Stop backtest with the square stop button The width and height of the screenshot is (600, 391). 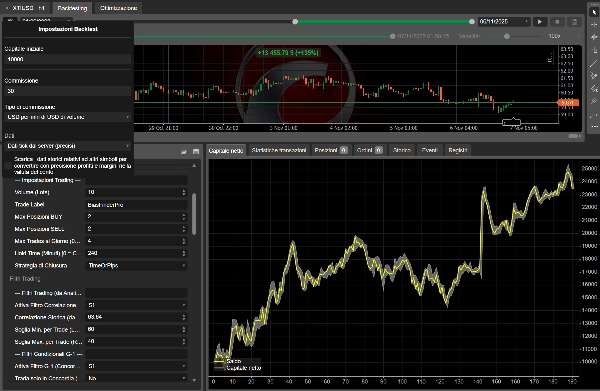(x=557, y=22)
